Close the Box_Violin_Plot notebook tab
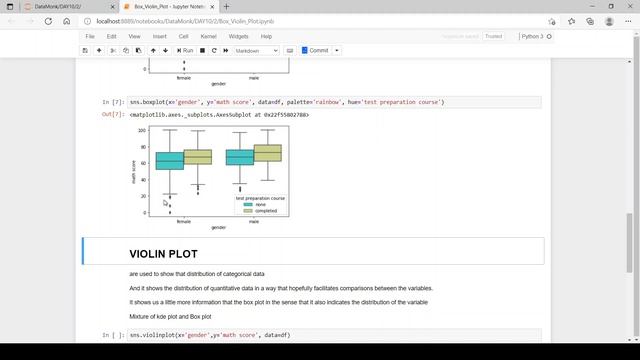The height and width of the screenshot is (360, 640). 212,7
